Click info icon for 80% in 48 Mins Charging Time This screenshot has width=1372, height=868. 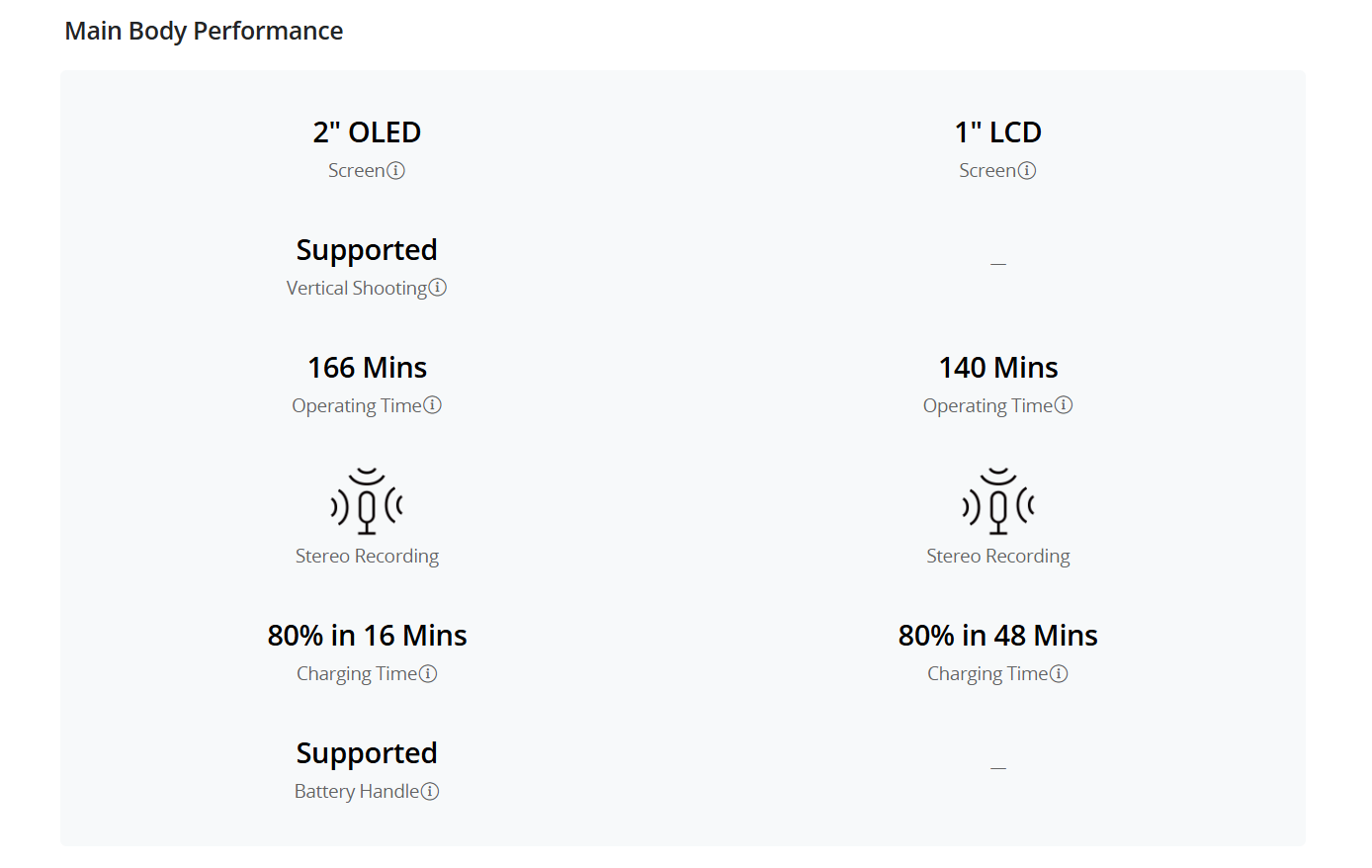pyautogui.click(x=1059, y=673)
